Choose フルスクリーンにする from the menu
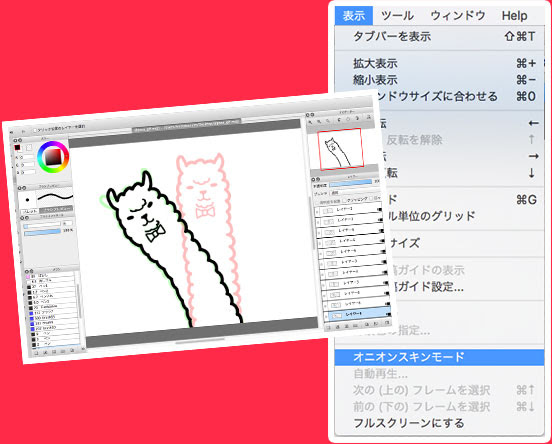The height and width of the screenshot is (444, 552). (x=439, y=423)
